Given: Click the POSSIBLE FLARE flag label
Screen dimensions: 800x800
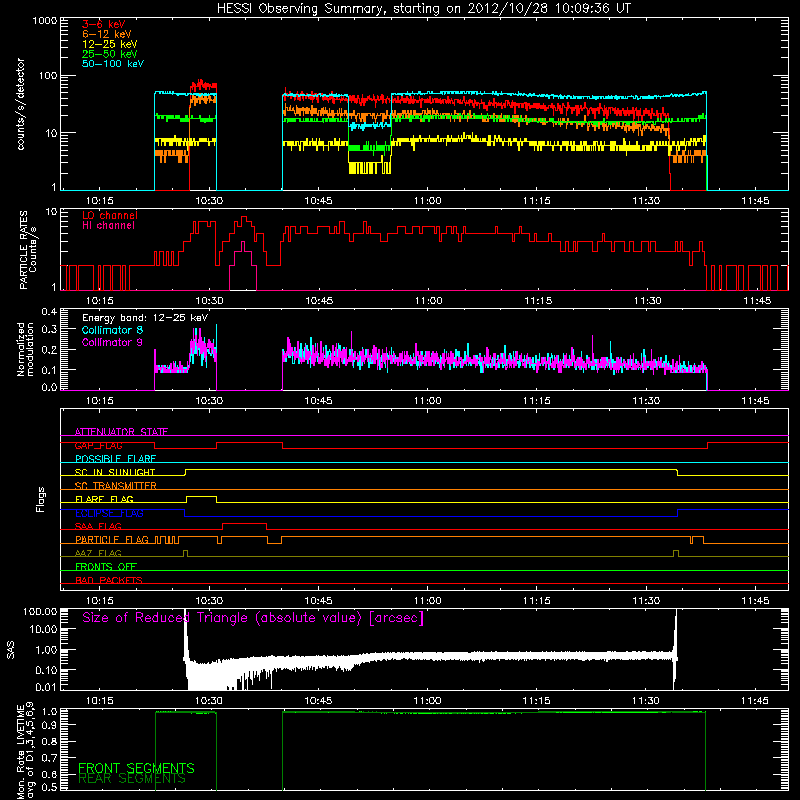Looking at the screenshot, I should 115,459.
